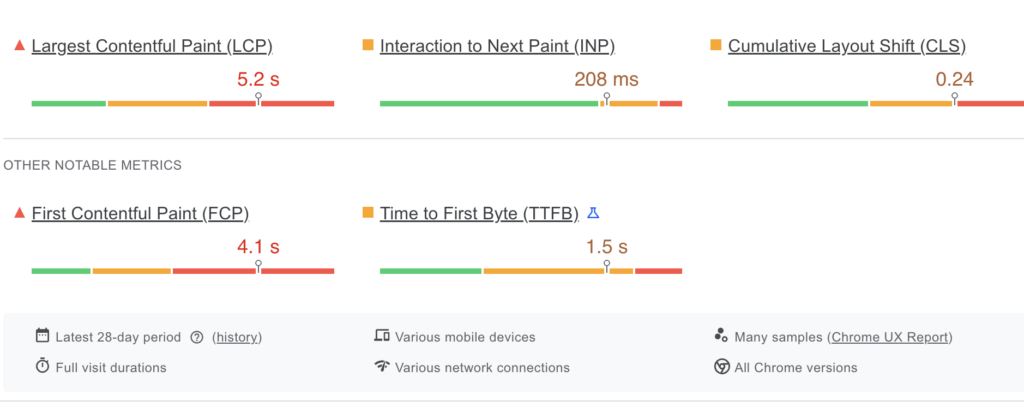Click the LCP distribution bar marker at 5.2 s

[258, 98]
